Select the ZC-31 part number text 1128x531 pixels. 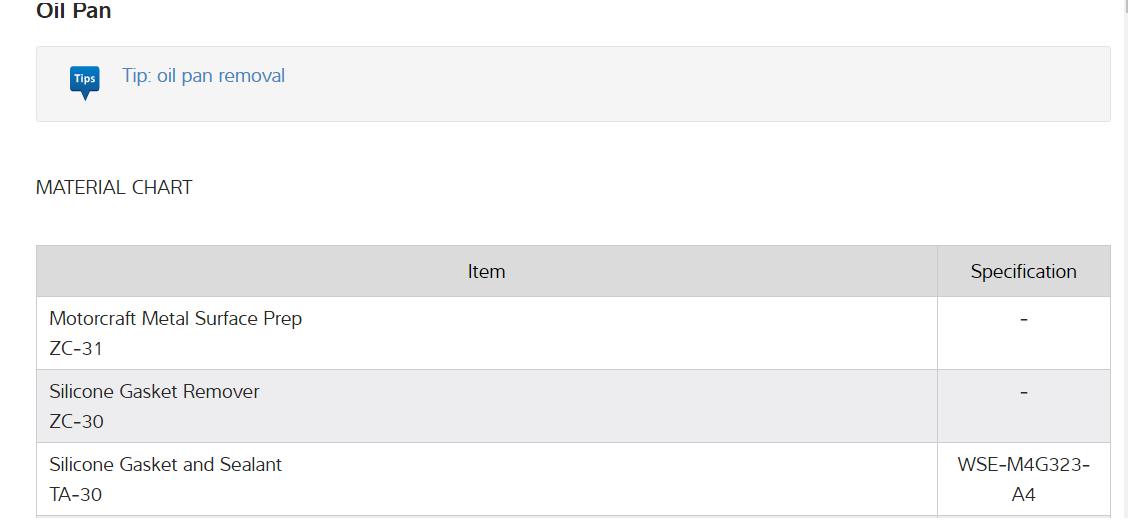point(76,349)
